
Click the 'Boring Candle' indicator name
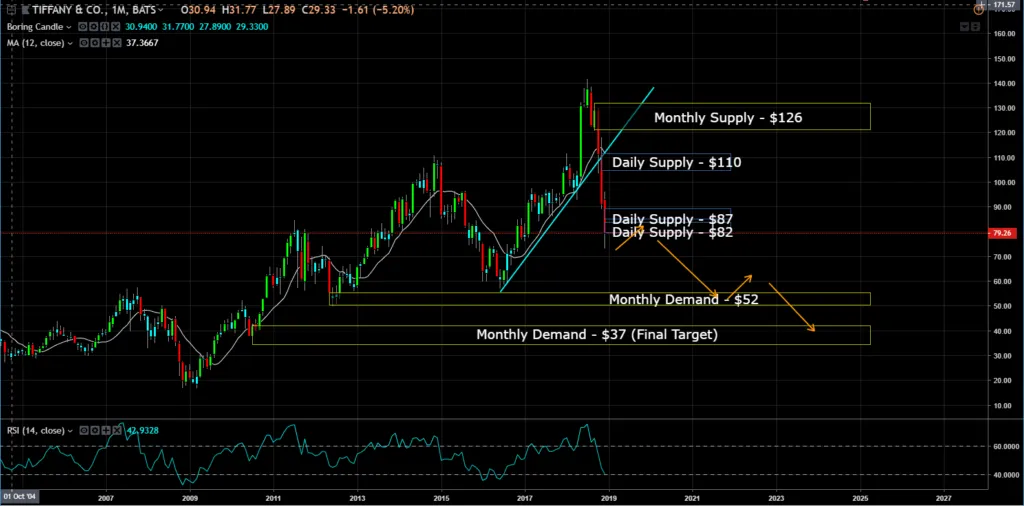[x=35, y=27]
